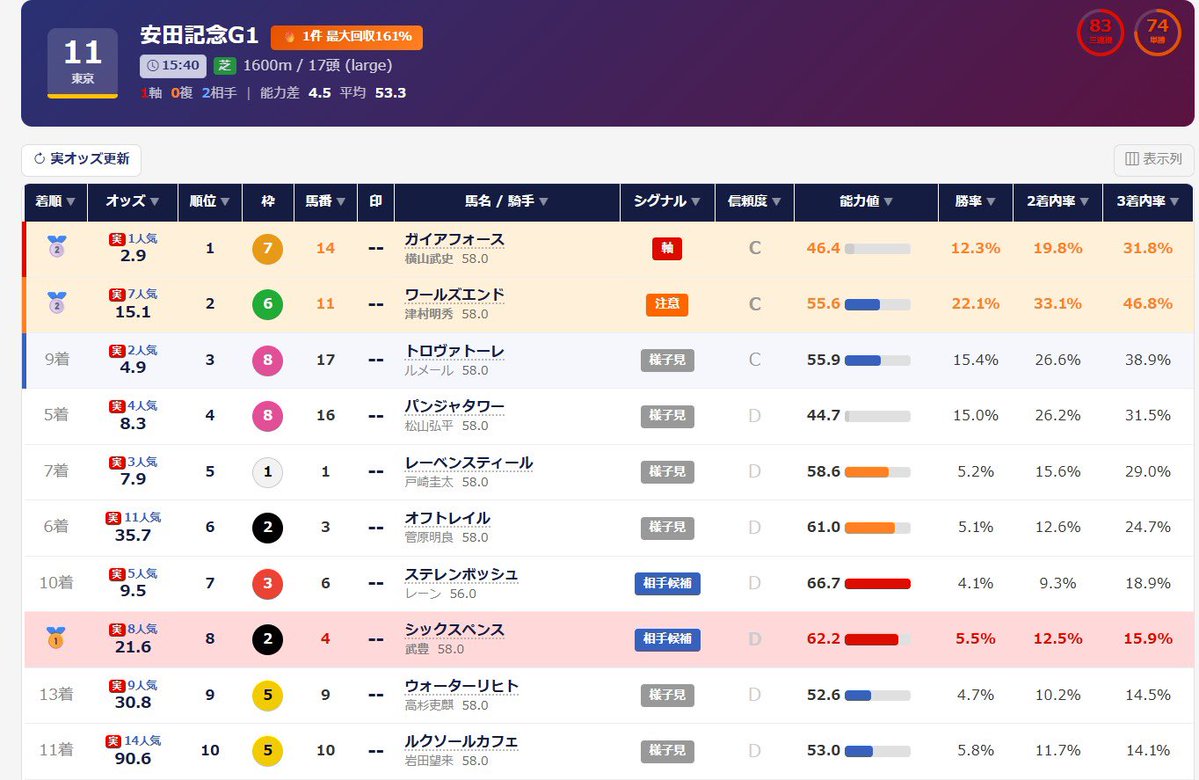Click ワールズエンド's blue ability bar 55.6
This screenshot has width=1199, height=780.
(x=877, y=304)
